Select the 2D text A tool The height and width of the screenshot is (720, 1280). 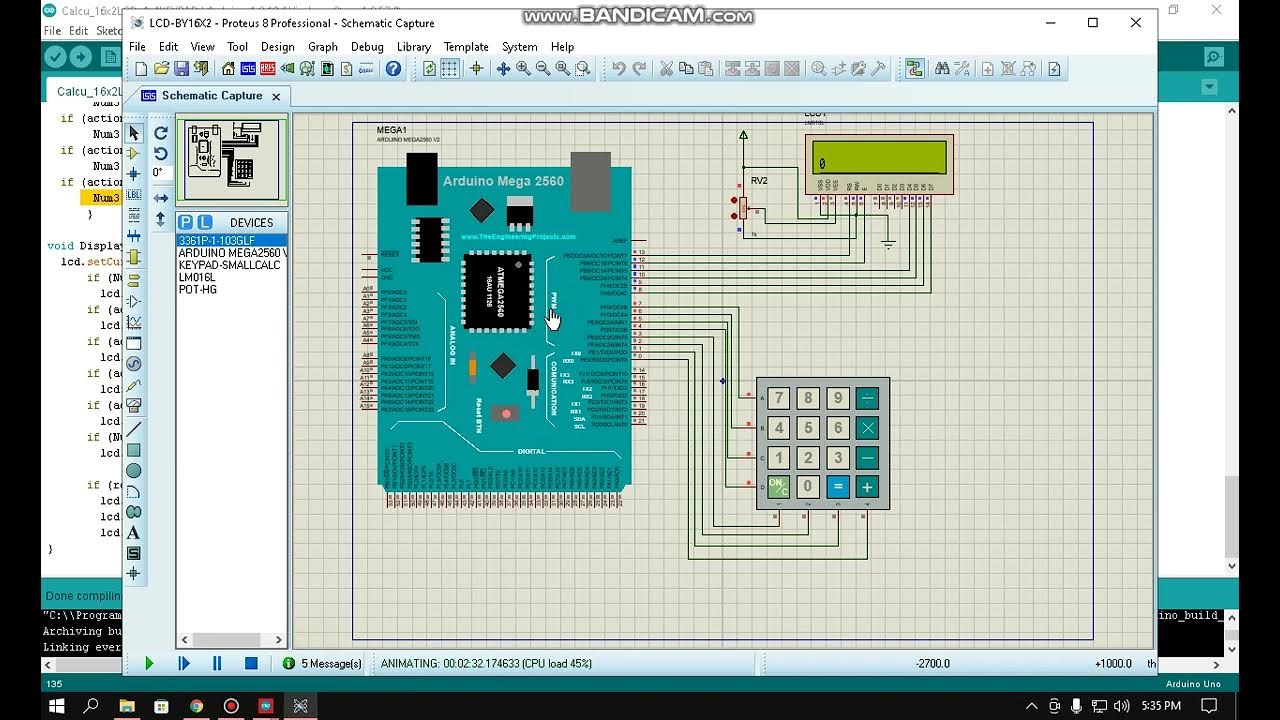tap(134, 533)
